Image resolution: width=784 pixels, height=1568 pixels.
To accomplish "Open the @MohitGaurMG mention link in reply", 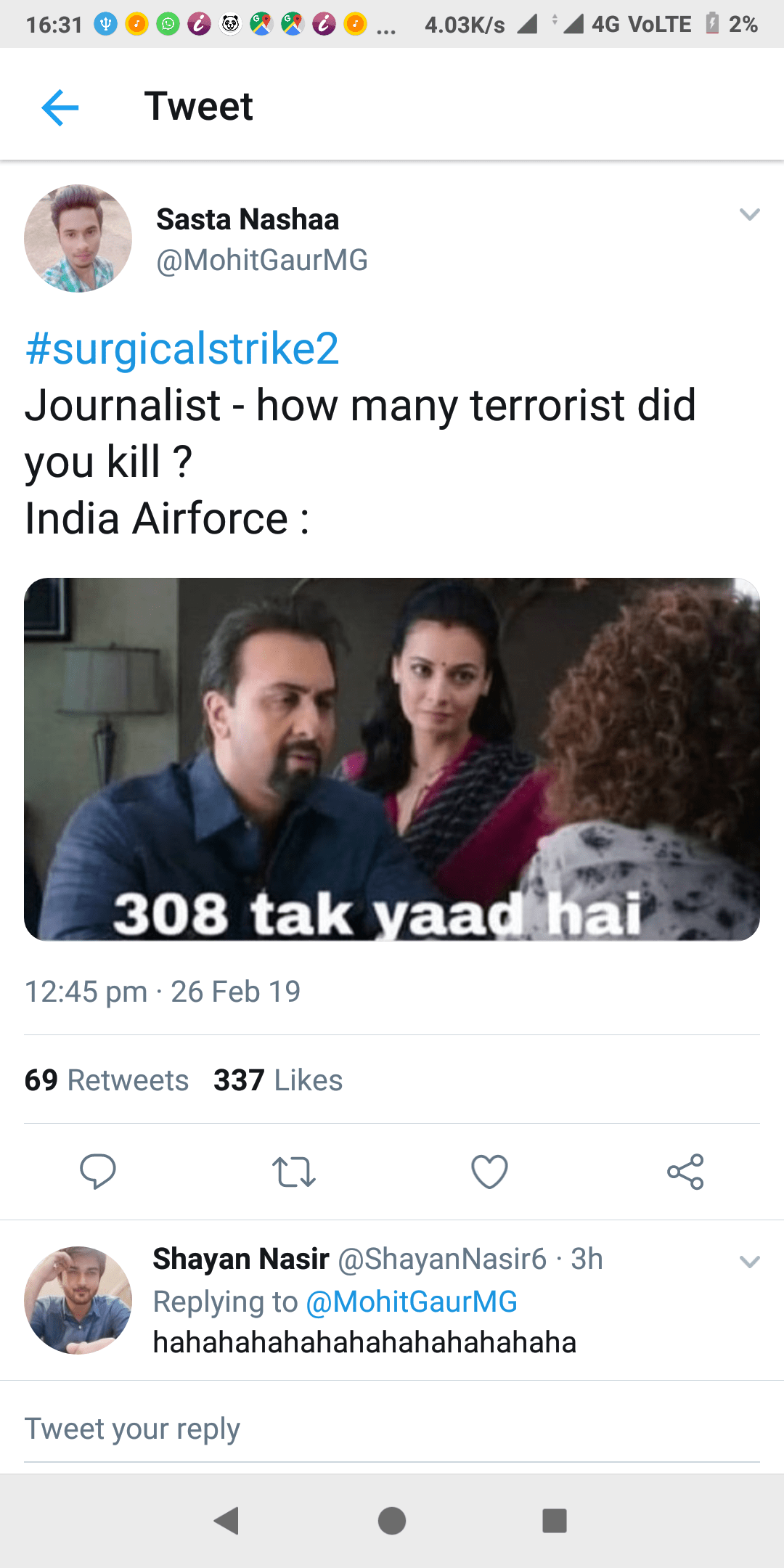I will tap(412, 1302).
